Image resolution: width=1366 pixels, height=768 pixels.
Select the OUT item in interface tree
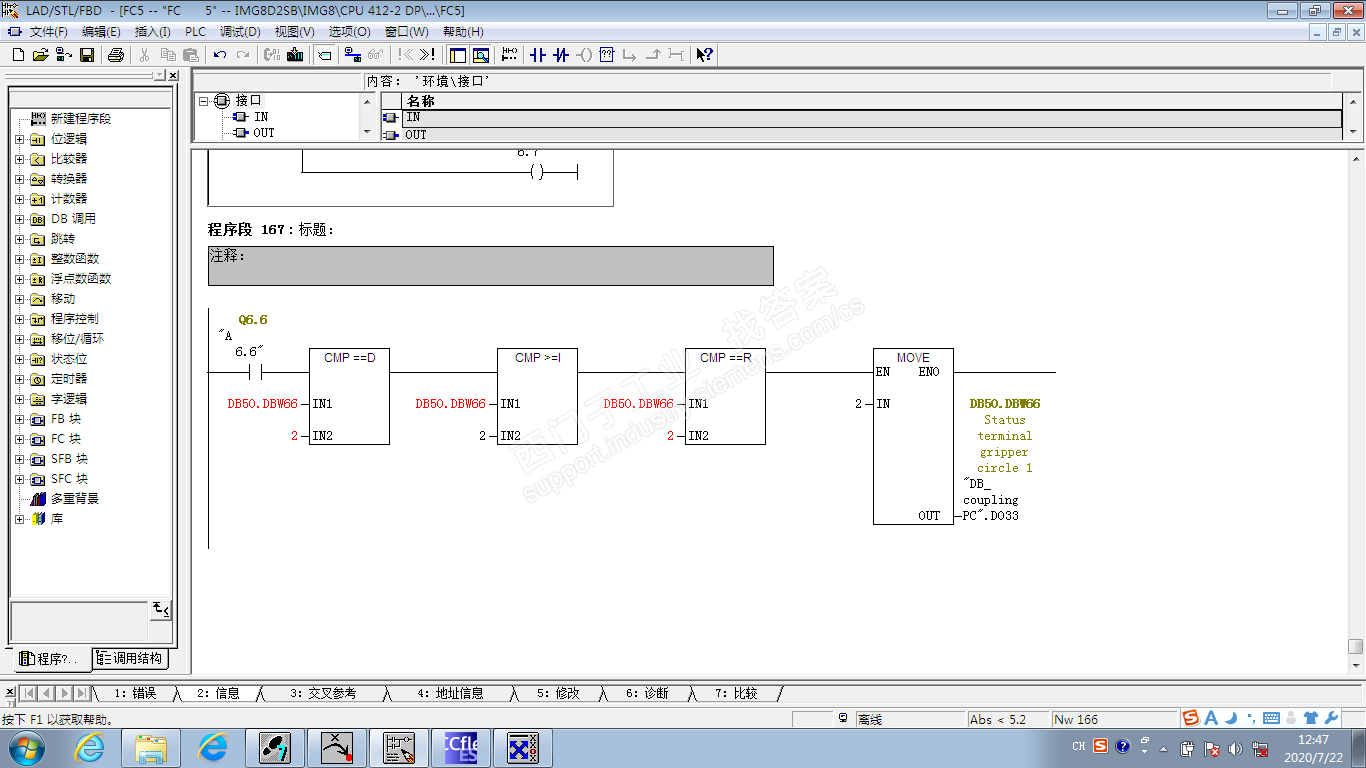coord(263,133)
